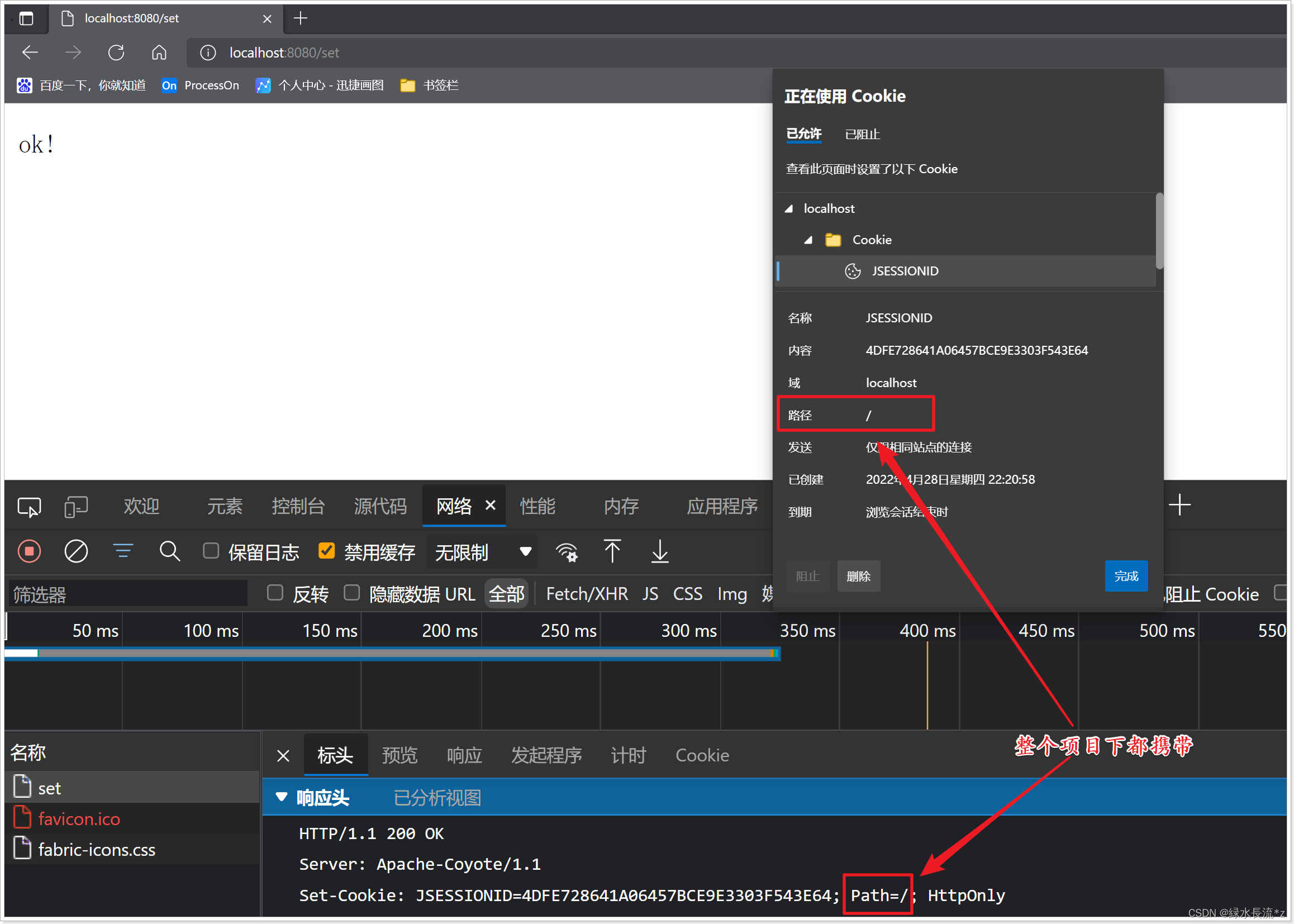1294x924 pixels.
Task: Filter requests by CSS
Action: tap(688, 594)
